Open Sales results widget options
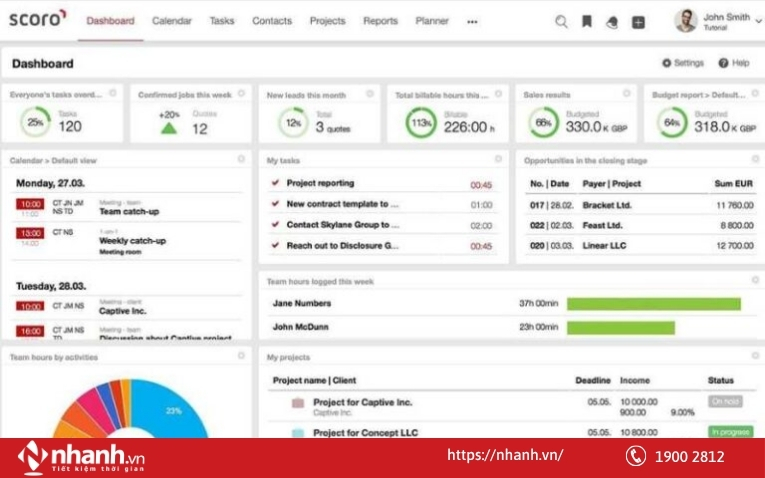The height and width of the screenshot is (478, 765). pyautogui.click(x=626, y=93)
